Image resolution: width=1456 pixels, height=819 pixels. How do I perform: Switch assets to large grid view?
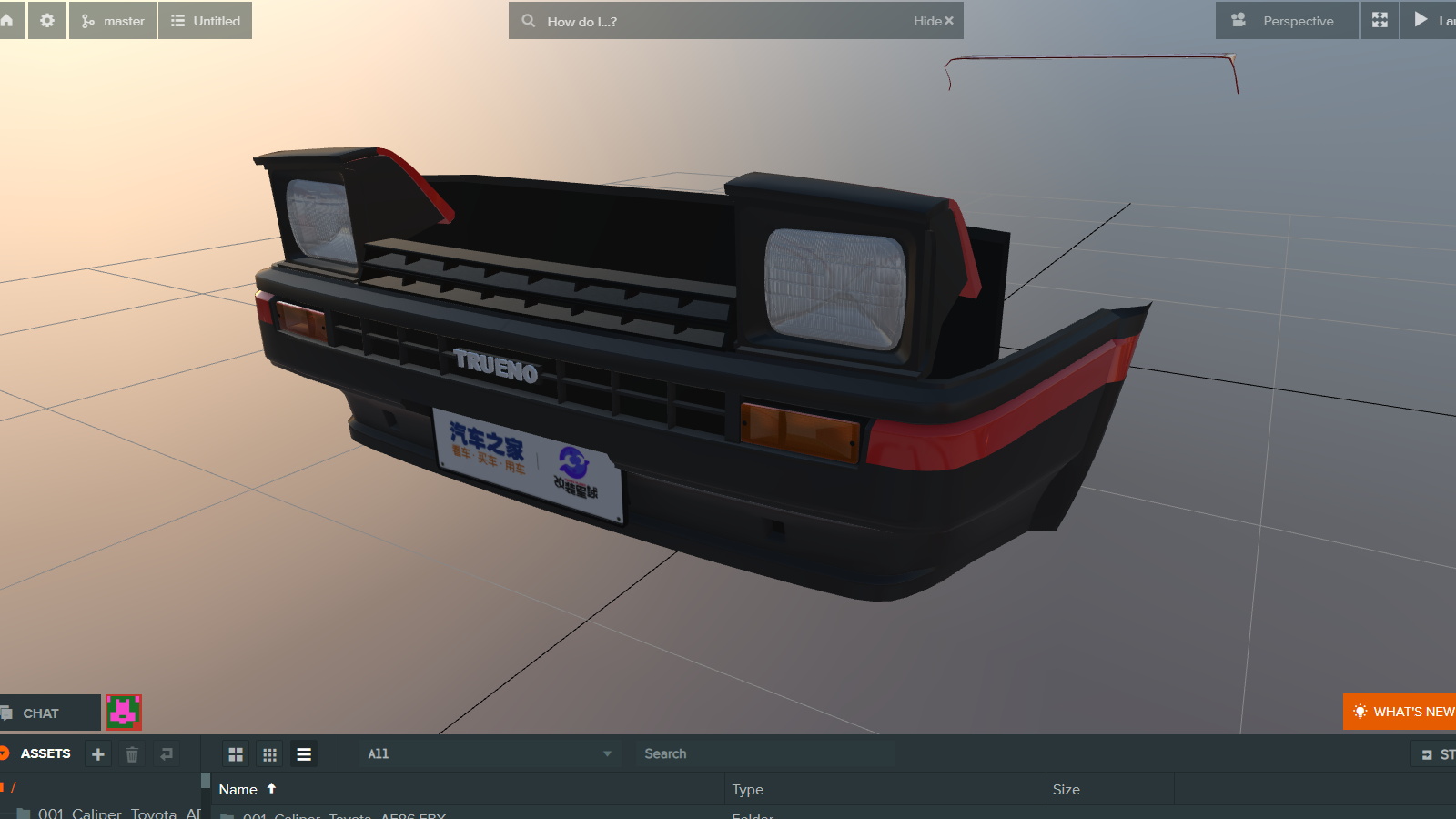236,754
